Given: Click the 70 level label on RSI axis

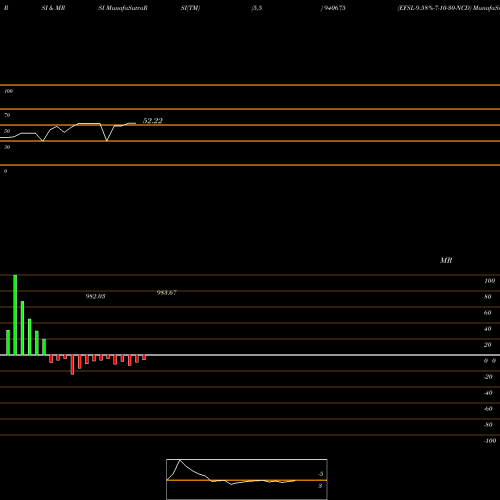Looking at the screenshot, I should point(7,115).
